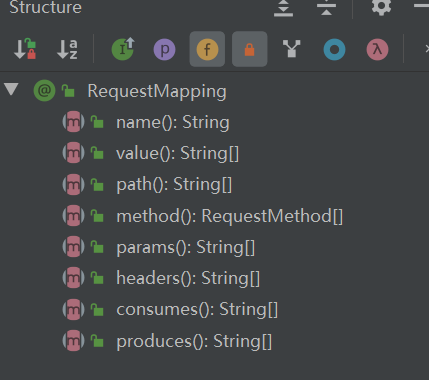This screenshot has width=429, height=380.
Task: Toggle Sort Alphabetically
Action: coord(67,49)
